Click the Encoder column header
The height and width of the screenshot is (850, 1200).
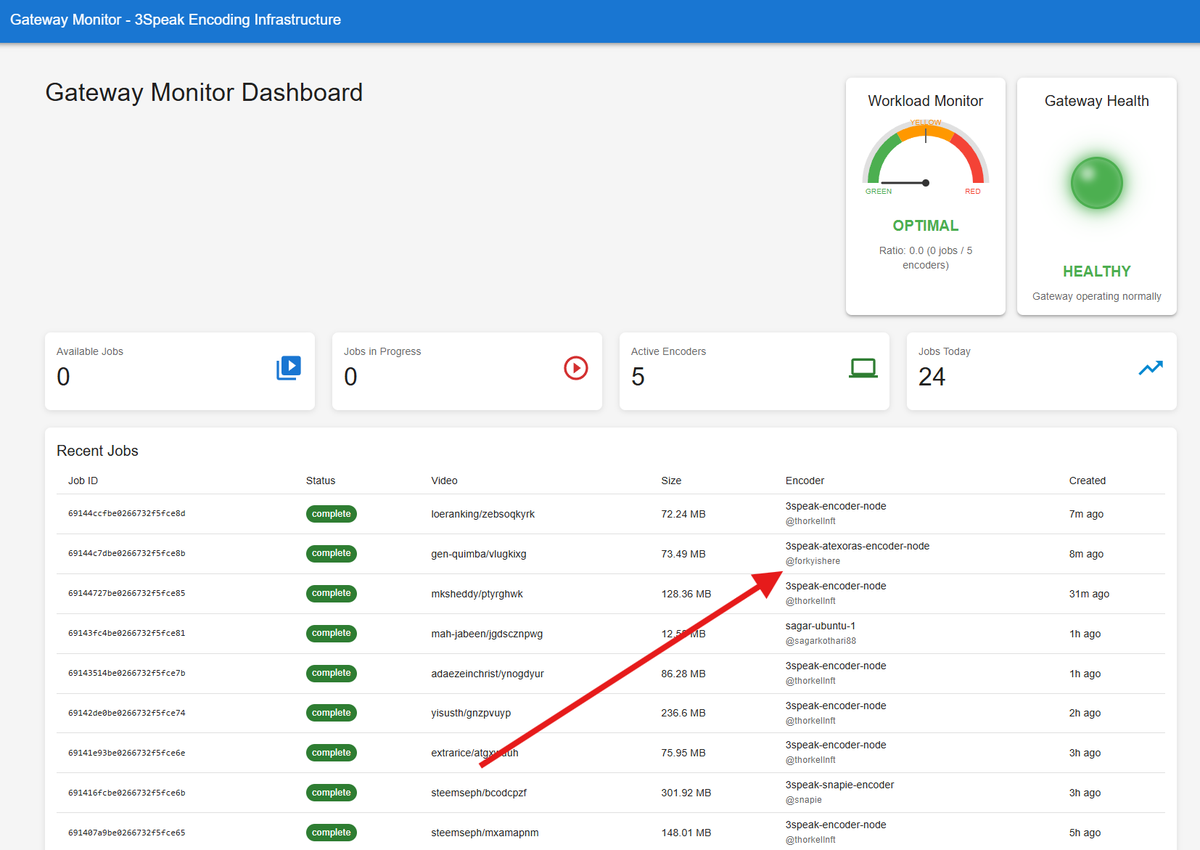(805, 481)
